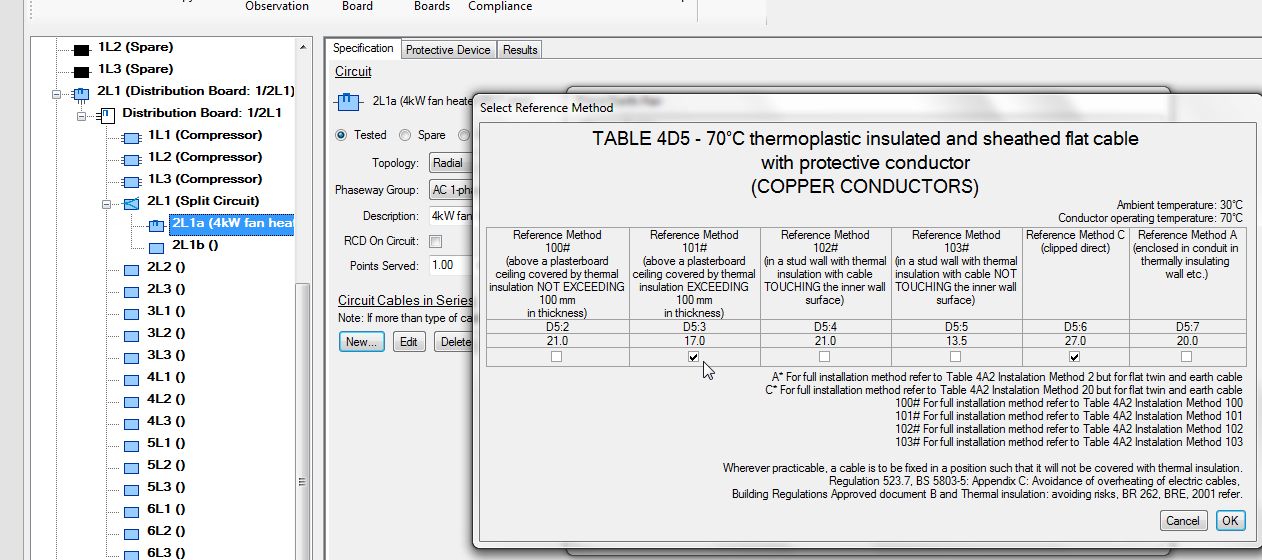Image resolution: width=1262 pixels, height=560 pixels.
Task: Click the 2L1a circuit icon in Specification panel
Action: point(348,102)
